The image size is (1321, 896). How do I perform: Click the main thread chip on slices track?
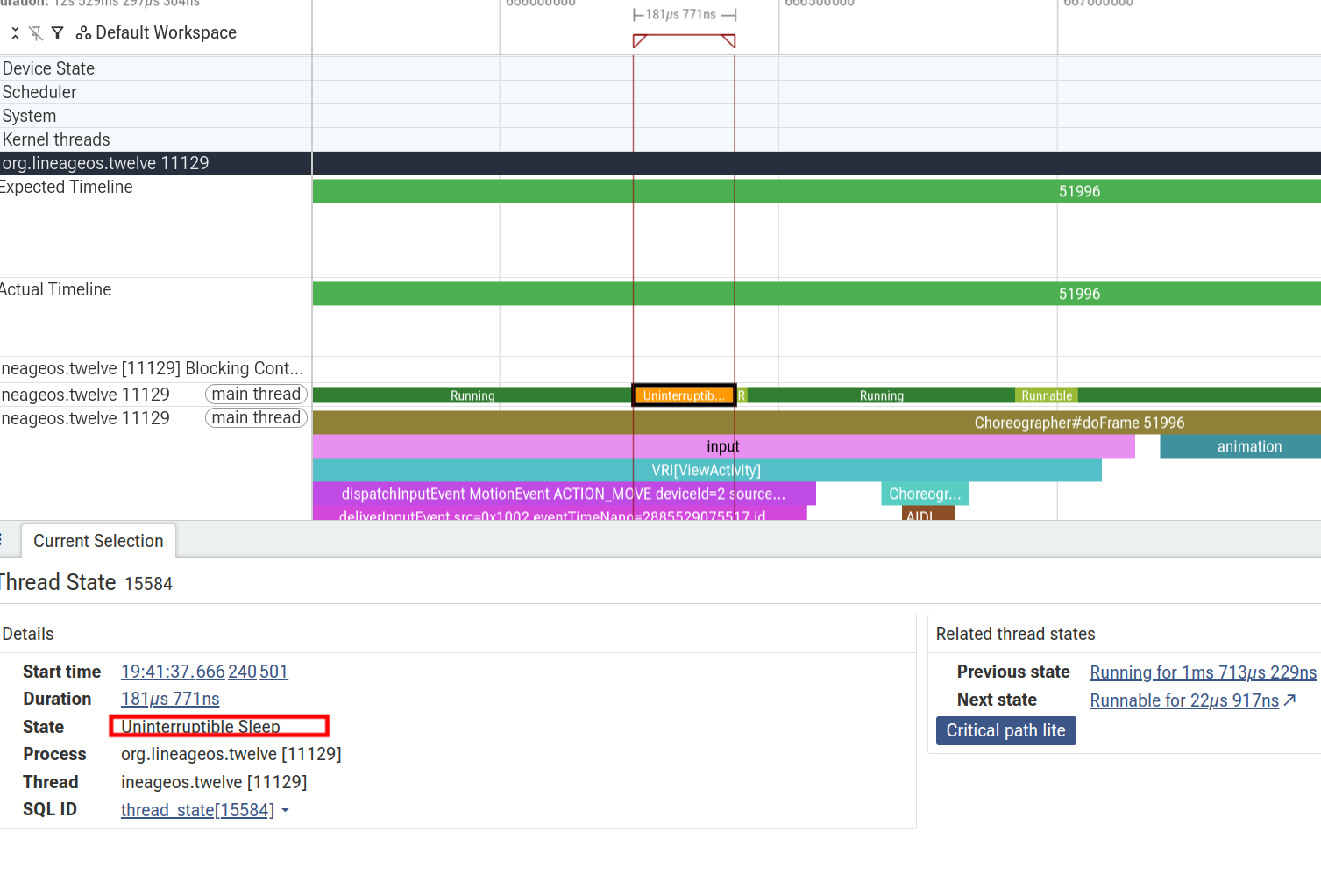[256, 418]
